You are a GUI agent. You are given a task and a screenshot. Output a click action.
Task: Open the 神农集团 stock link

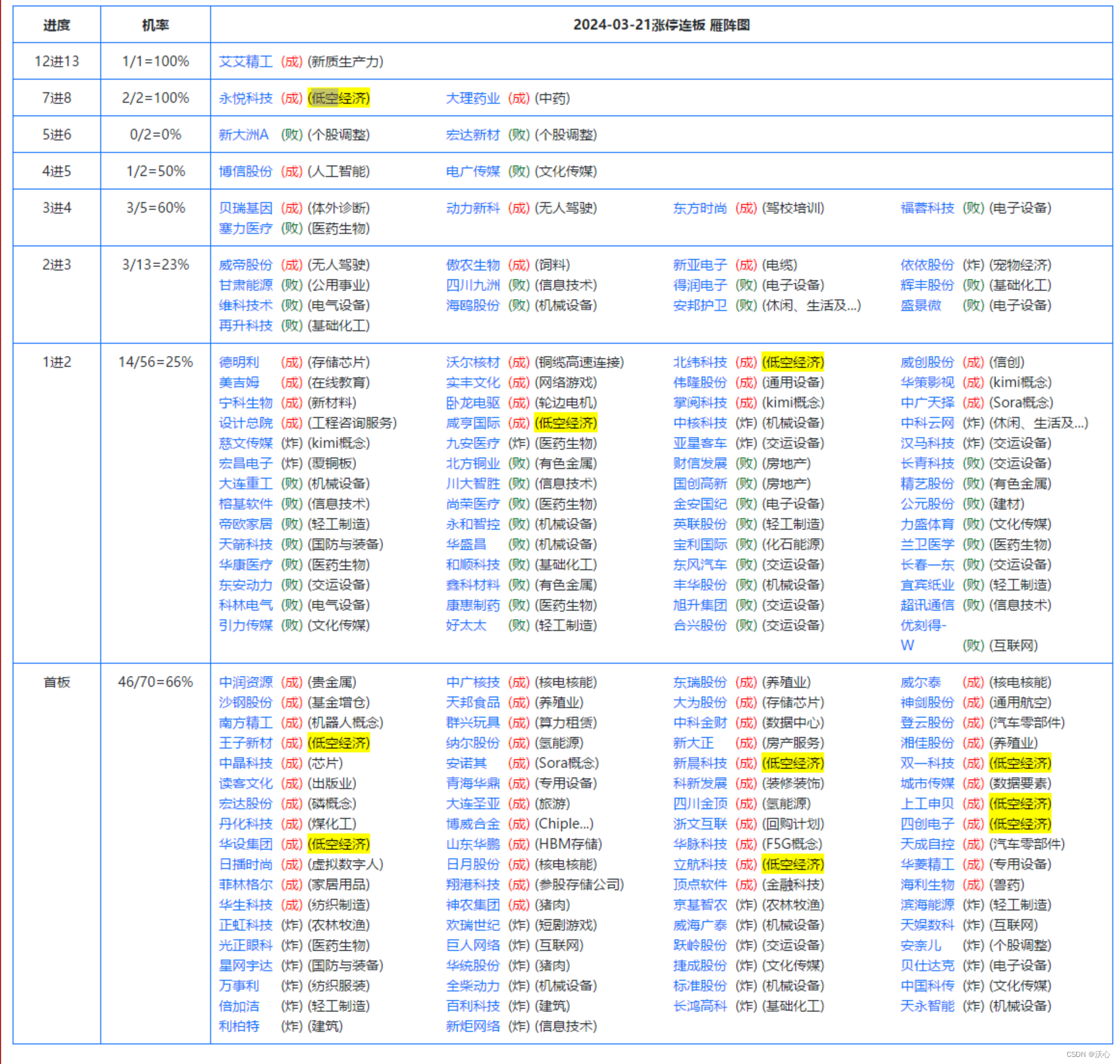[x=473, y=905]
